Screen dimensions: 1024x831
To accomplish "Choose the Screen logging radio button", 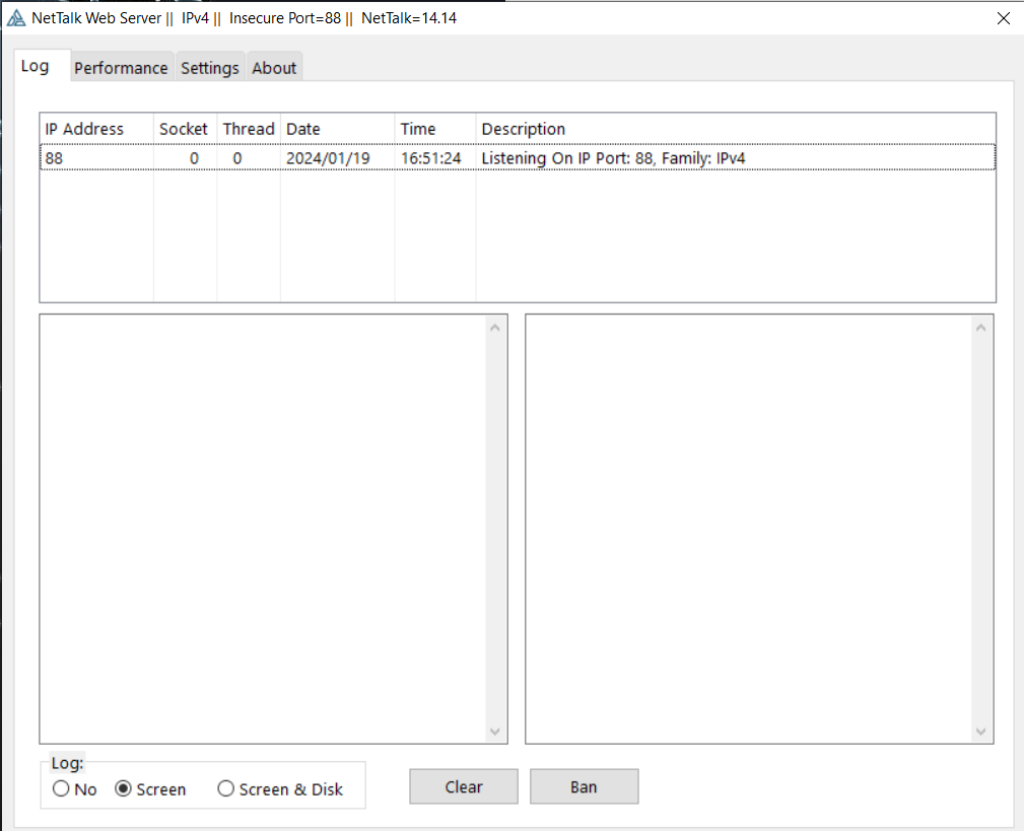I will tap(124, 789).
